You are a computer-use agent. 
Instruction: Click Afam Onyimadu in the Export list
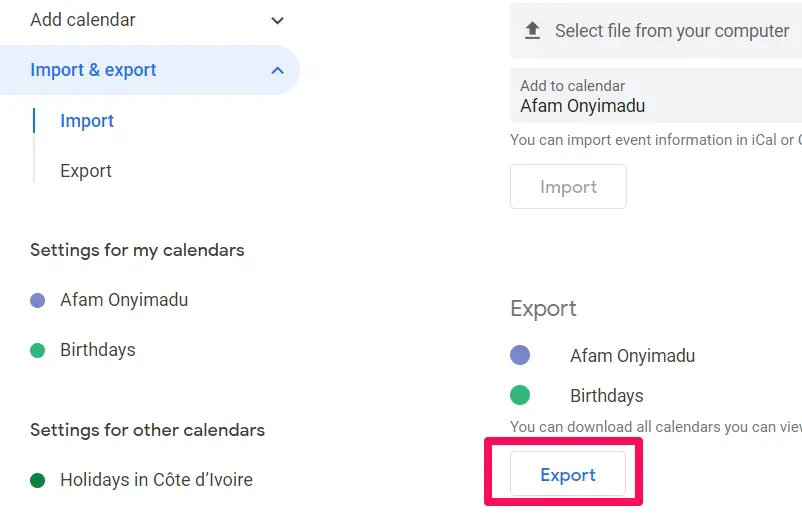point(632,355)
